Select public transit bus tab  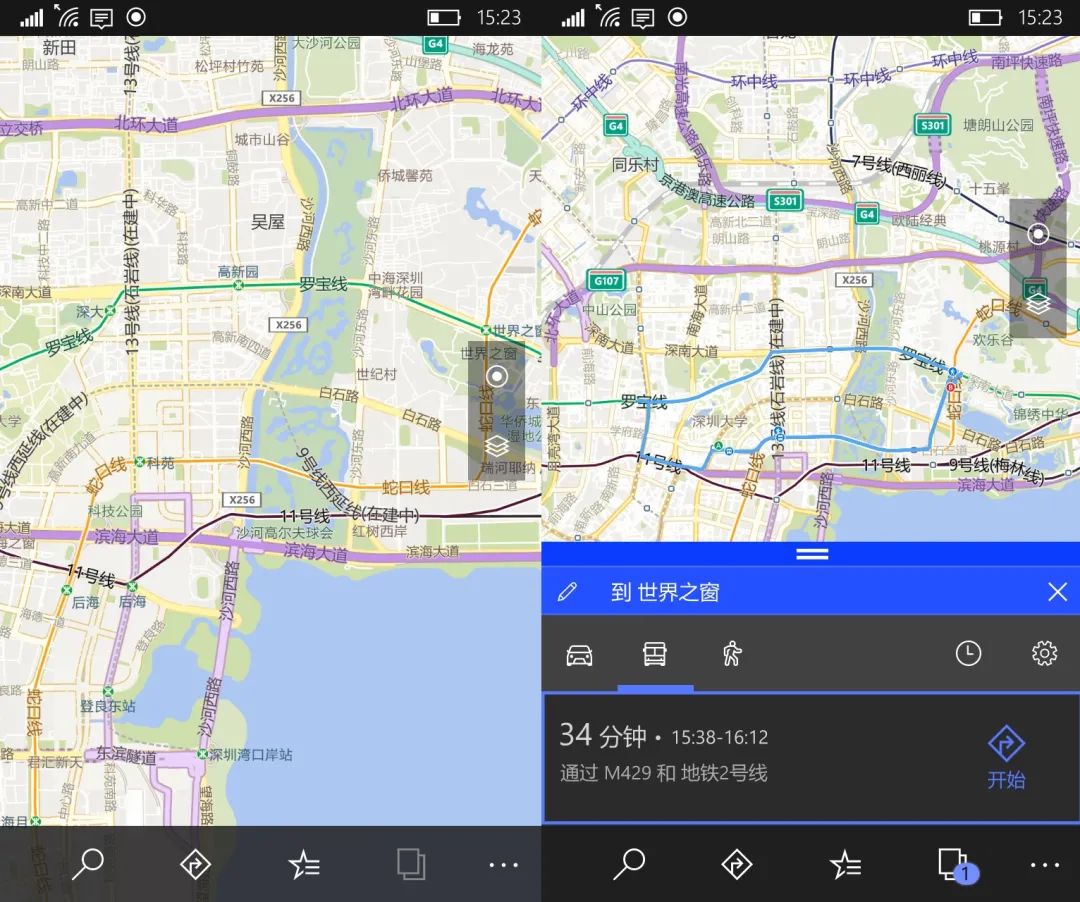tap(654, 654)
